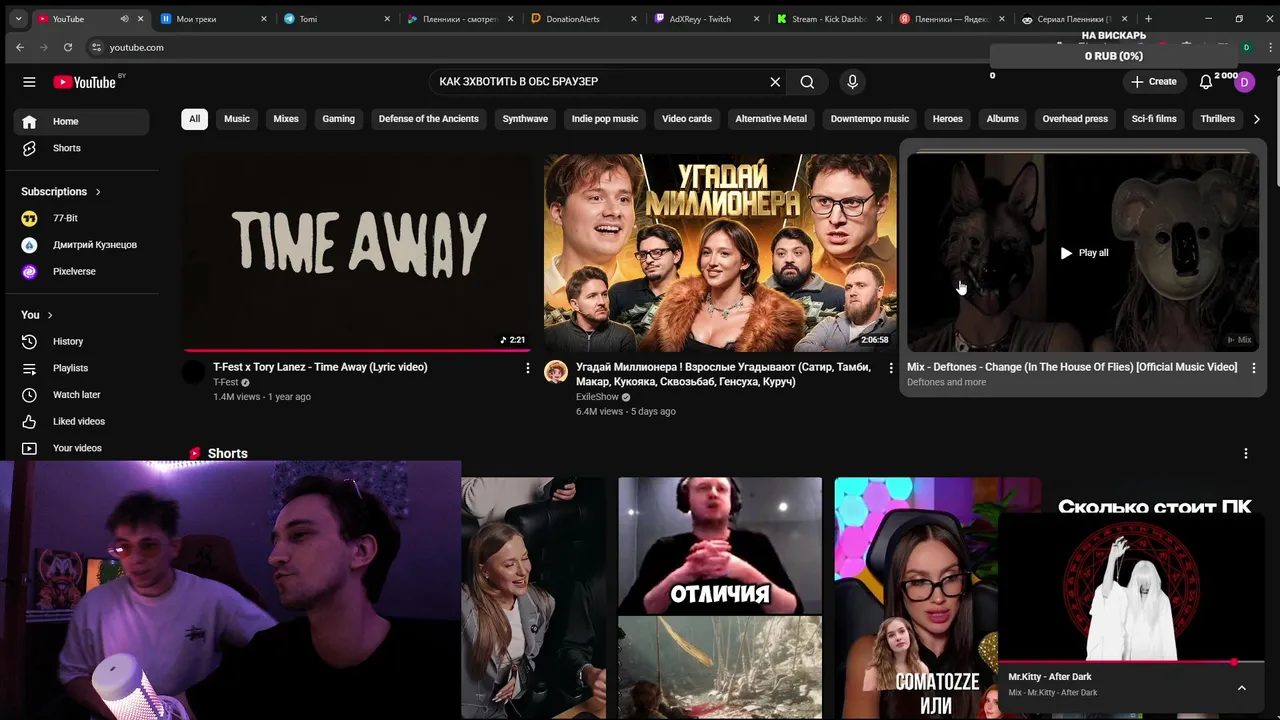The width and height of the screenshot is (1280, 720).
Task: Open more options for Time Away video
Action: coord(528,368)
